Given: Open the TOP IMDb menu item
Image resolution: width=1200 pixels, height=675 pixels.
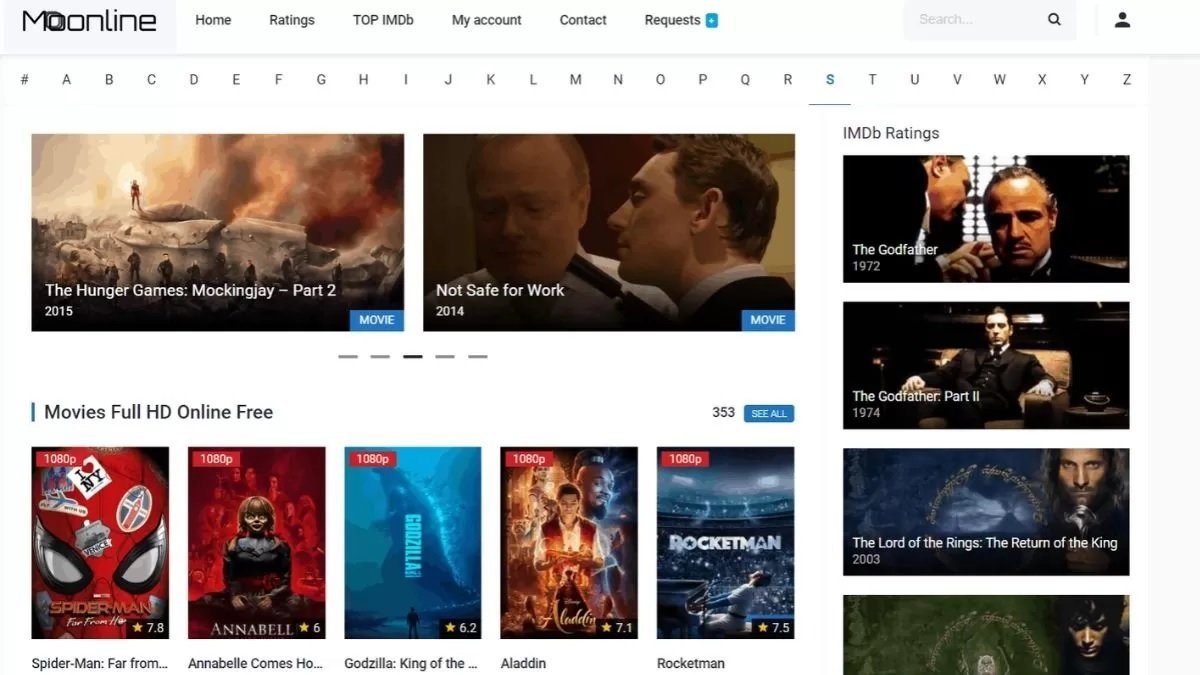Looking at the screenshot, I should tap(383, 20).
